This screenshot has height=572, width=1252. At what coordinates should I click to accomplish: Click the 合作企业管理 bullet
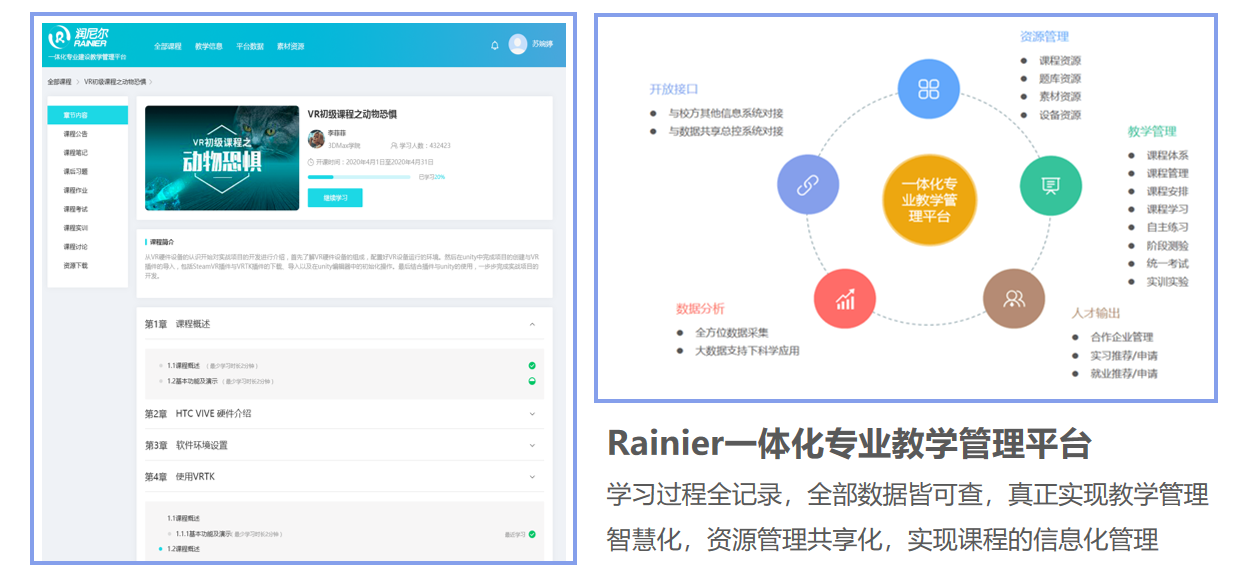[1122, 337]
